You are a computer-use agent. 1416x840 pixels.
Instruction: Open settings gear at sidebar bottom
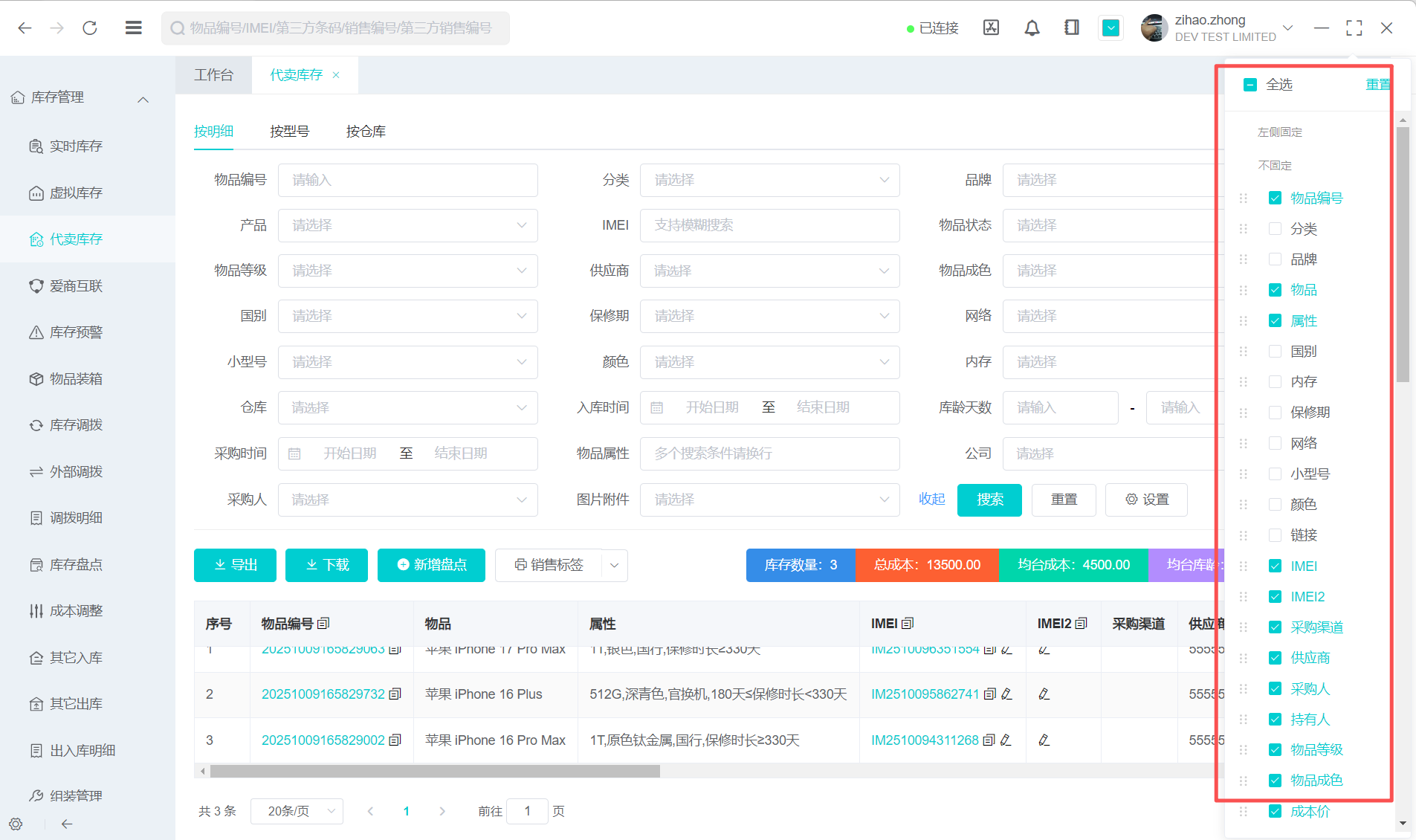click(16, 824)
